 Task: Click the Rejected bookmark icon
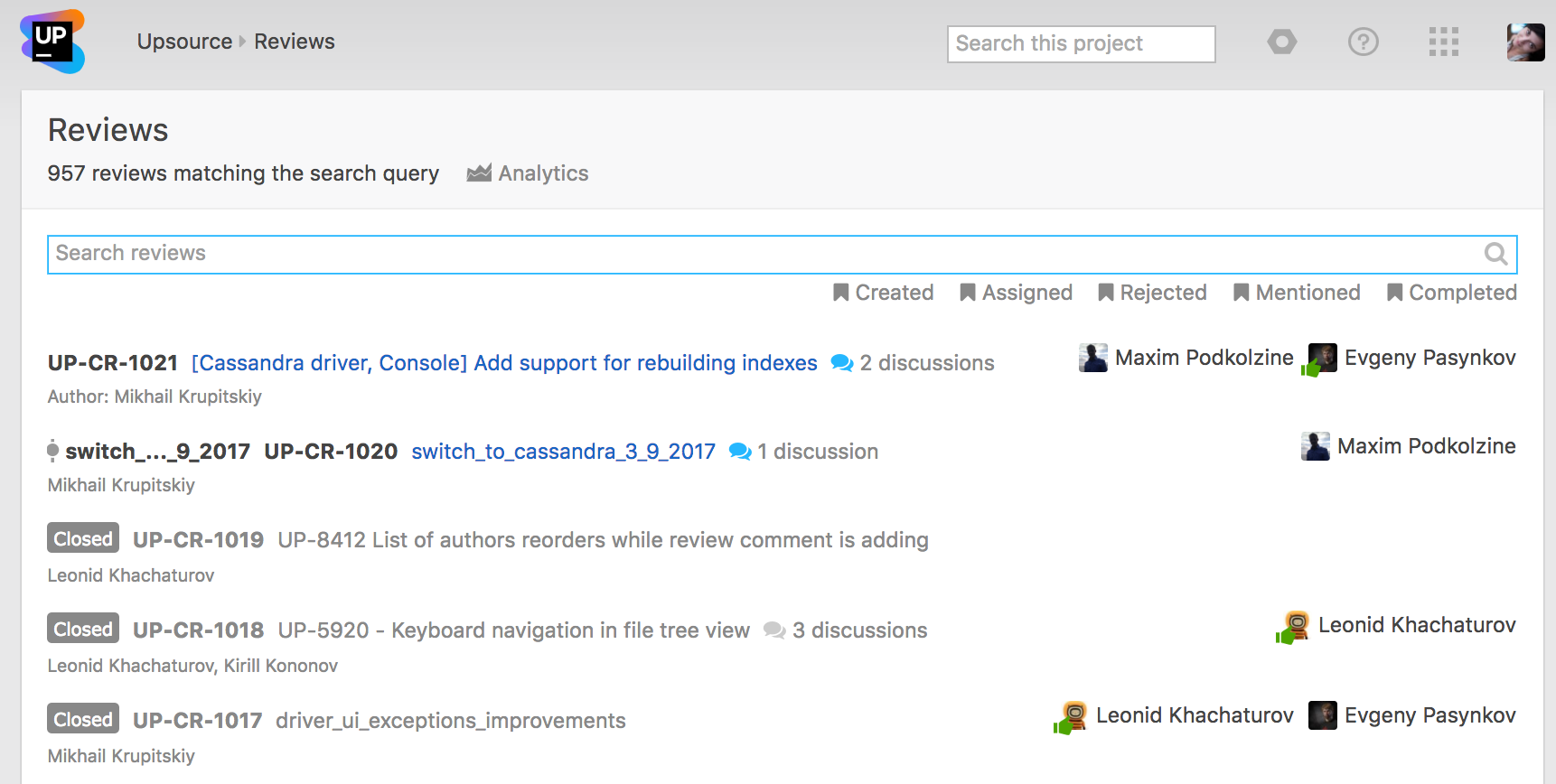pos(1105,293)
